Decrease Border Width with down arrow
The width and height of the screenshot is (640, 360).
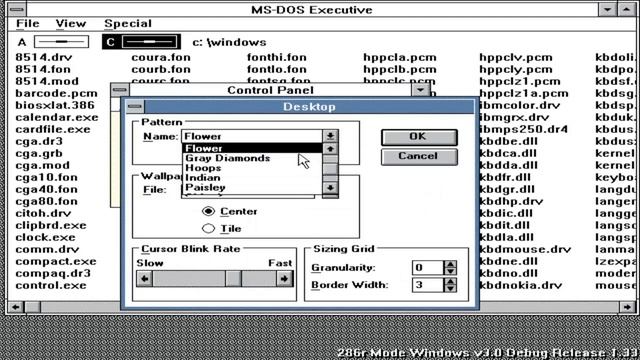(x=450, y=289)
